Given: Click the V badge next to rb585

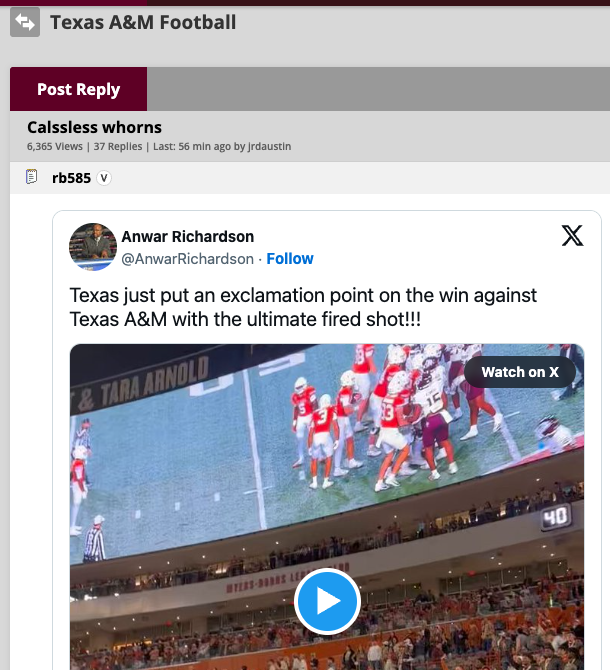Looking at the screenshot, I should pyautogui.click(x=104, y=178).
